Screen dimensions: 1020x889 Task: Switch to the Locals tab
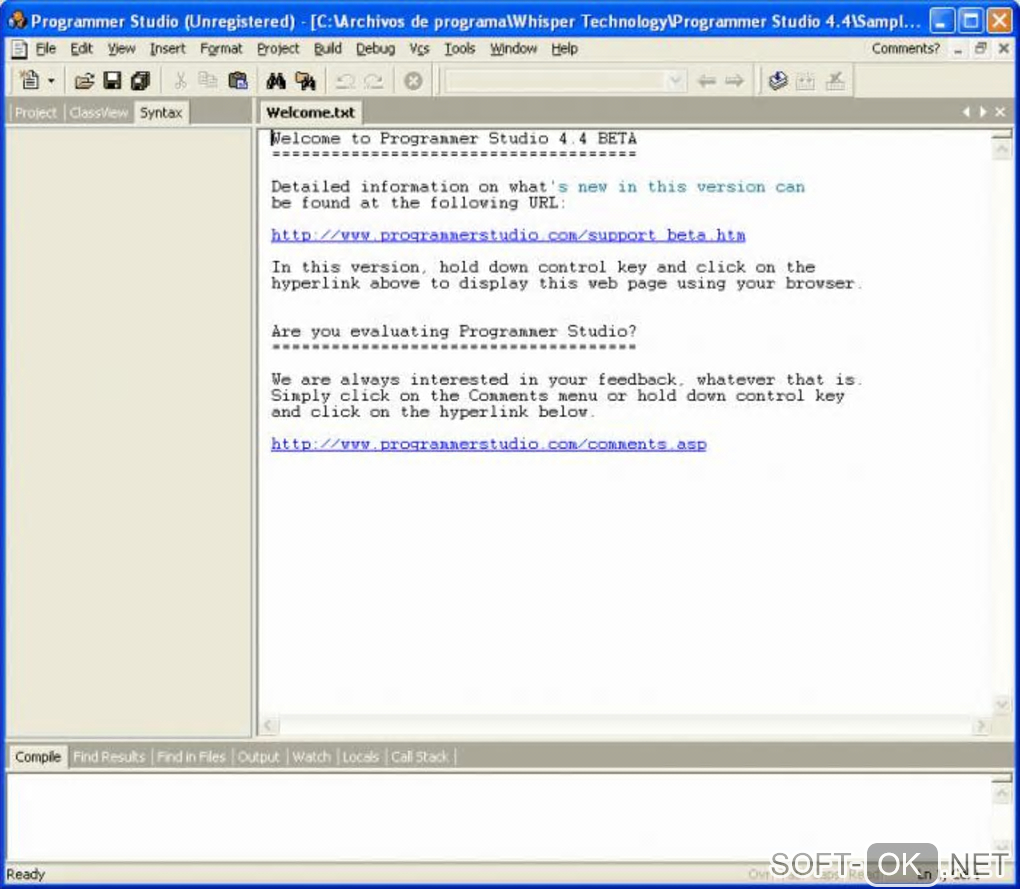360,757
